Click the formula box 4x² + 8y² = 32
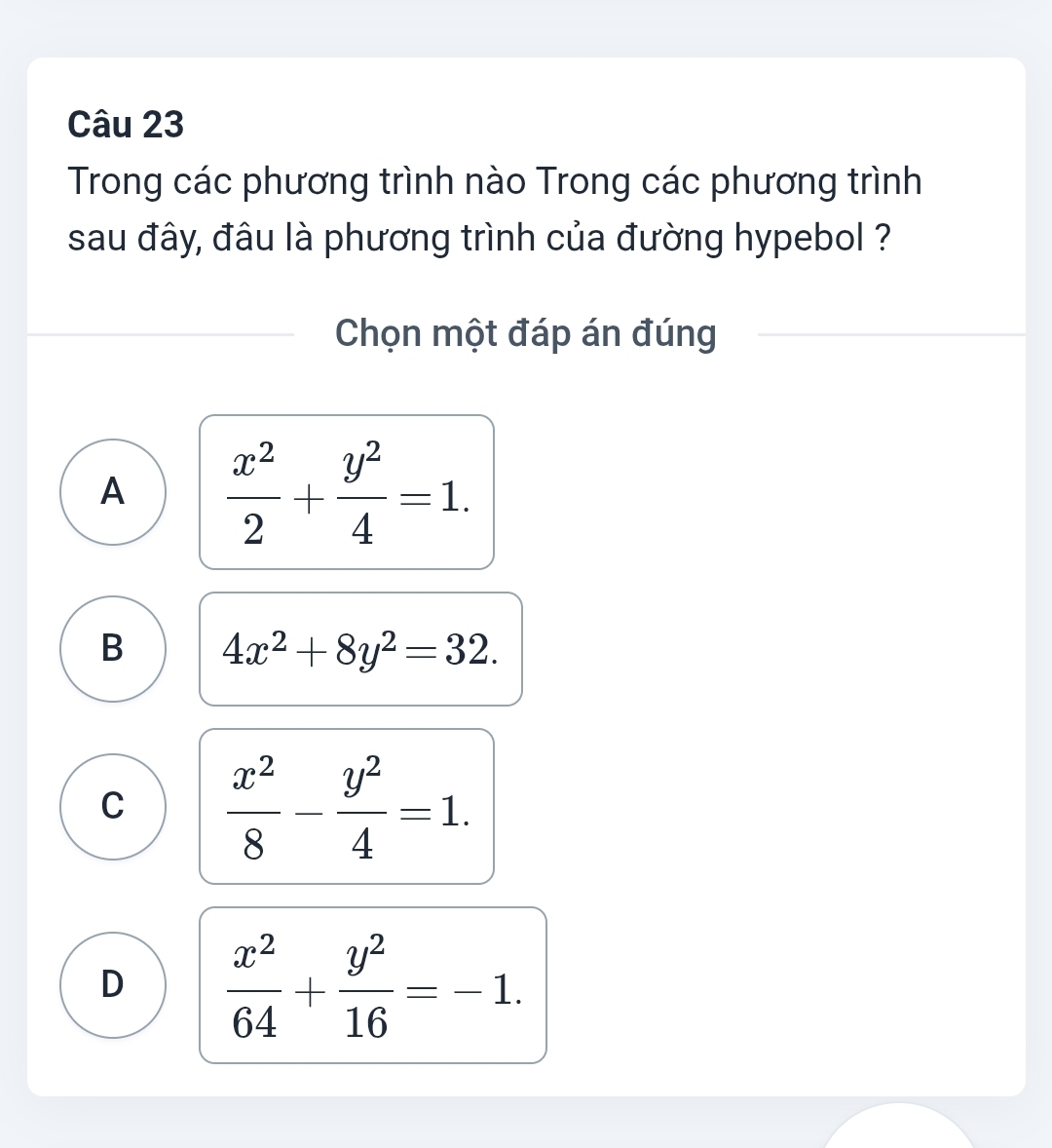 point(360,648)
